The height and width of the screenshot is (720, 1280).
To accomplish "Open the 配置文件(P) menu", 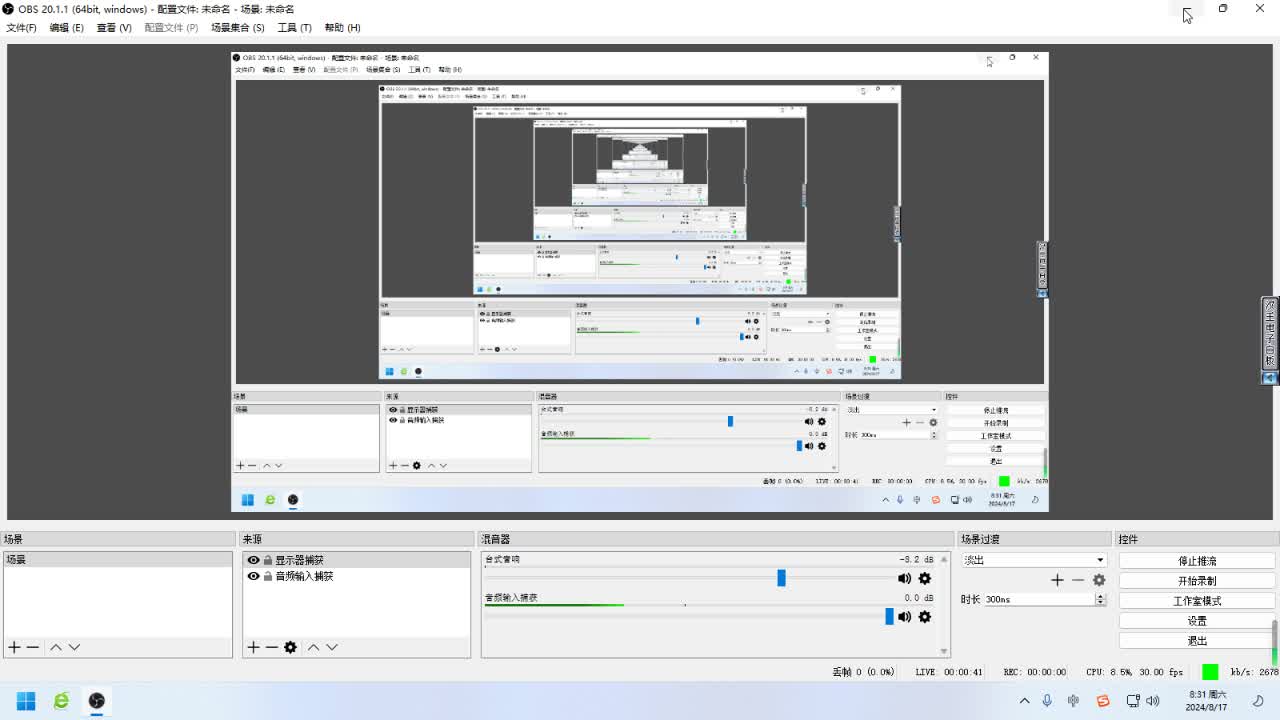I will point(171,28).
